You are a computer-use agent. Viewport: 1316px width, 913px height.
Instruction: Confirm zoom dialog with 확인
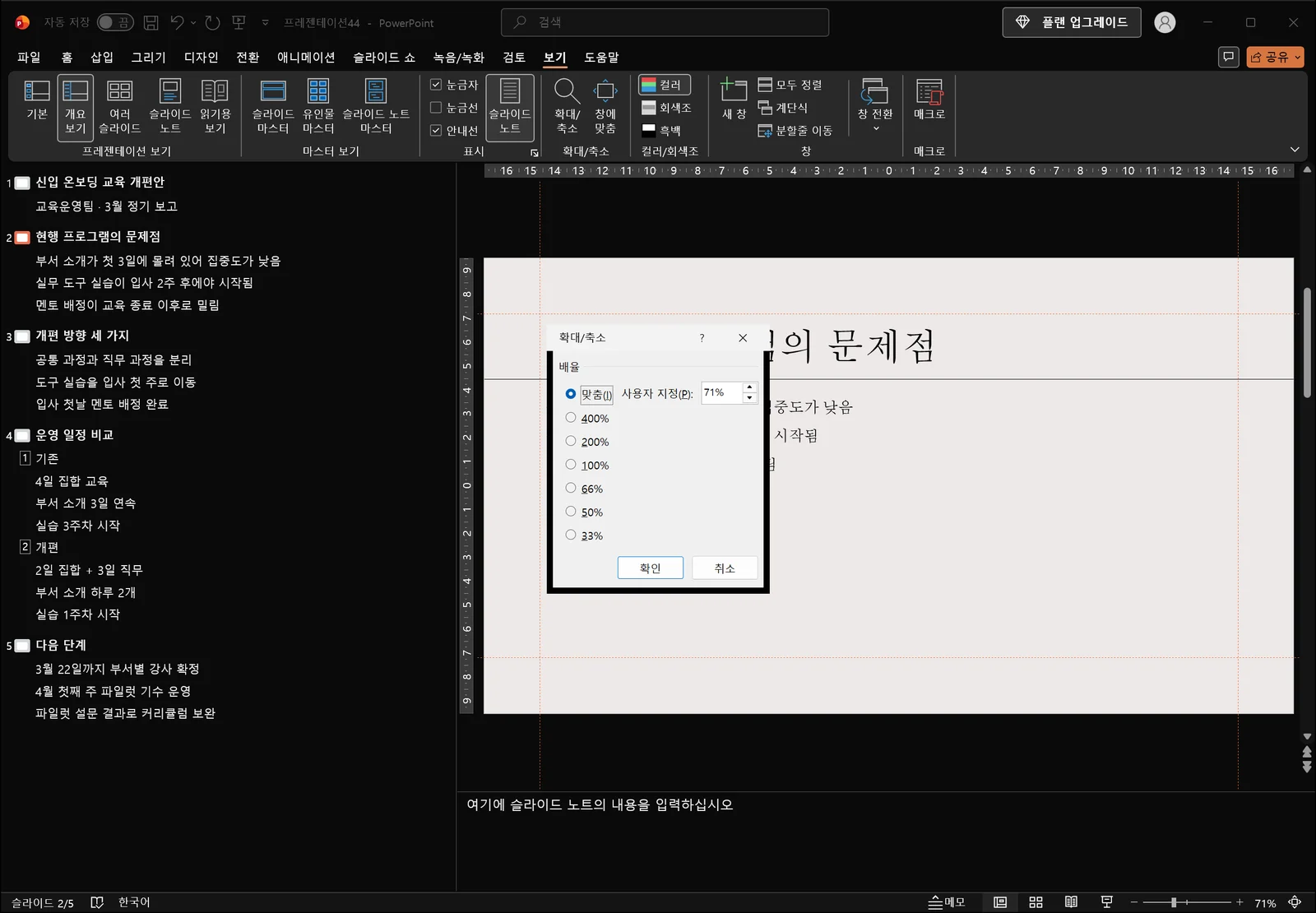pyautogui.click(x=651, y=568)
